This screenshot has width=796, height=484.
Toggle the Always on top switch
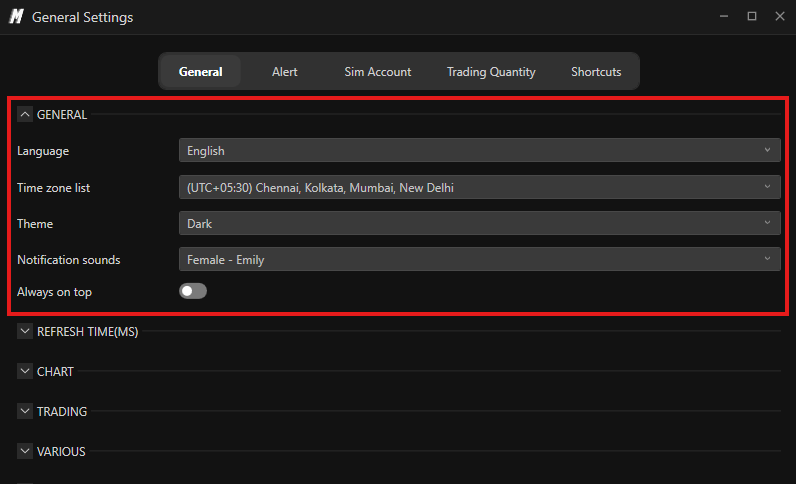coord(193,291)
